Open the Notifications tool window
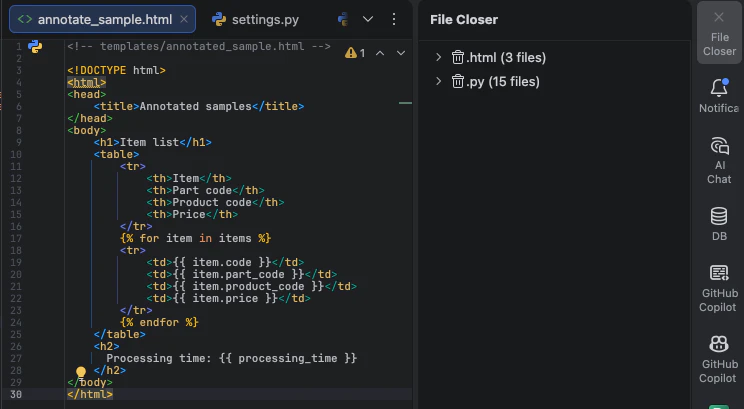744x409 pixels. 719,96
